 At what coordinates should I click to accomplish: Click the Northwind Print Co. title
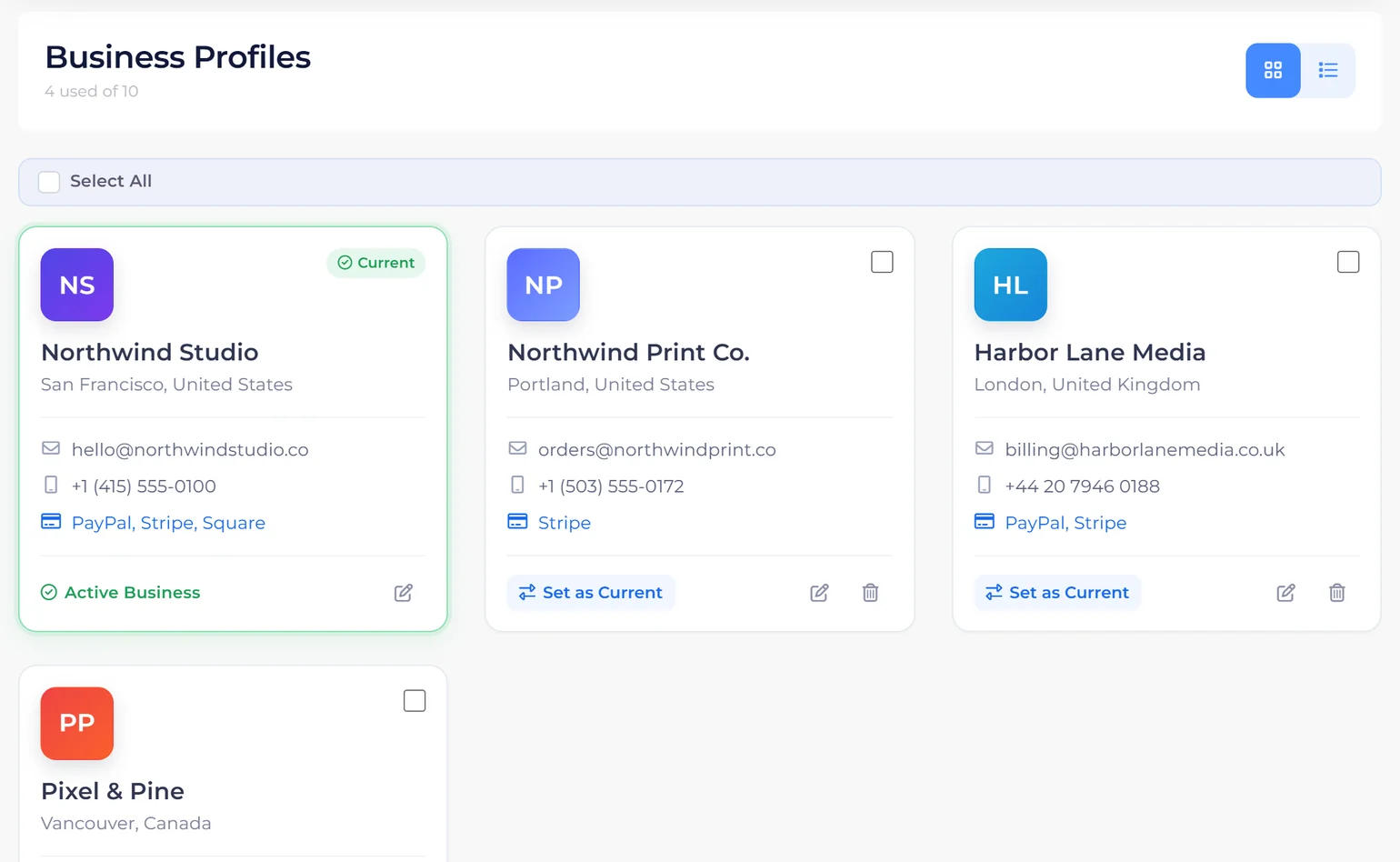click(628, 352)
